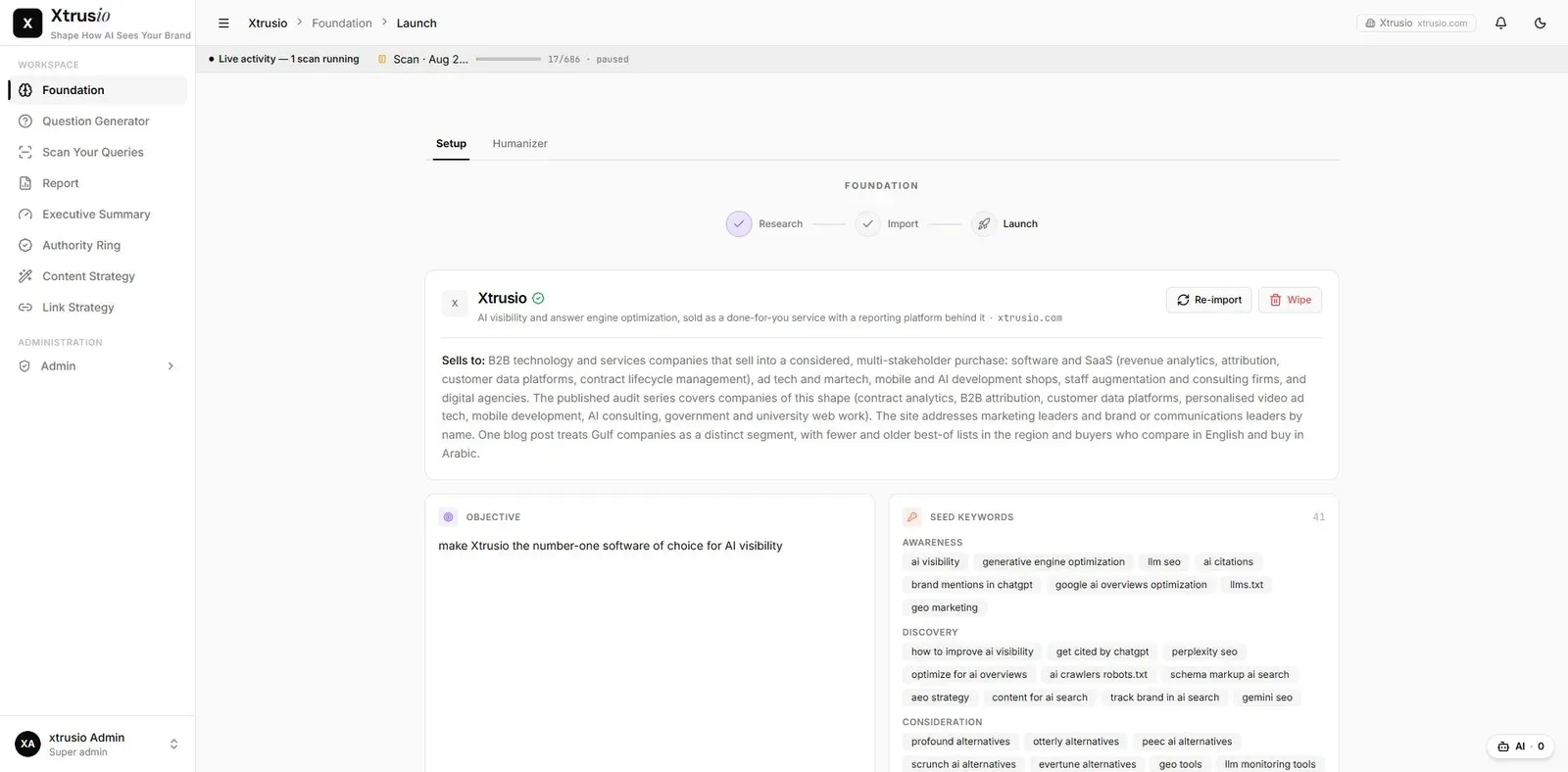The width and height of the screenshot is (1568, 772).
Task: Click the 'llm seo' keyword chip
Action: coord(1164,562)
